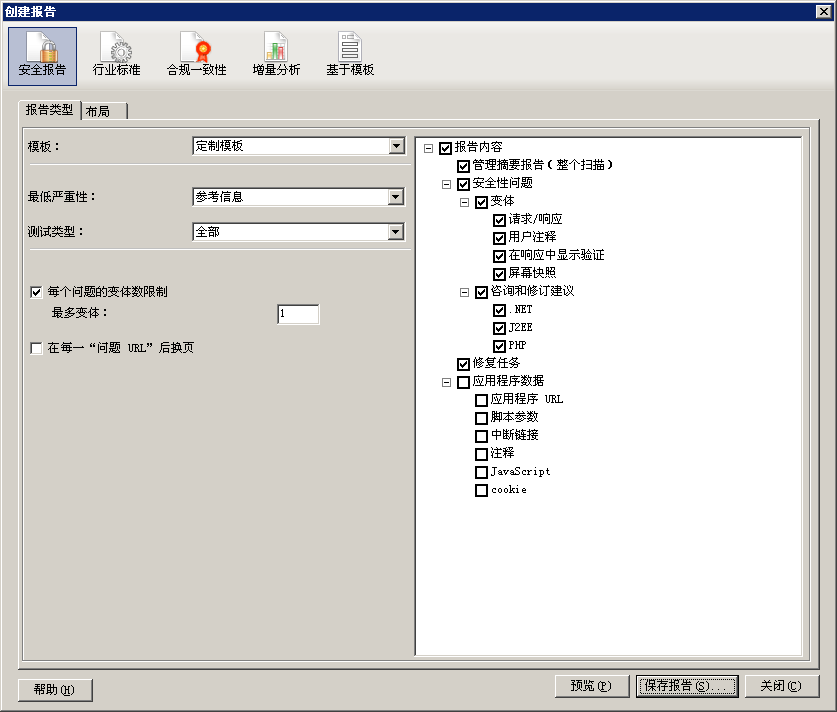Click the 预览(P) button

pos(592,686)
